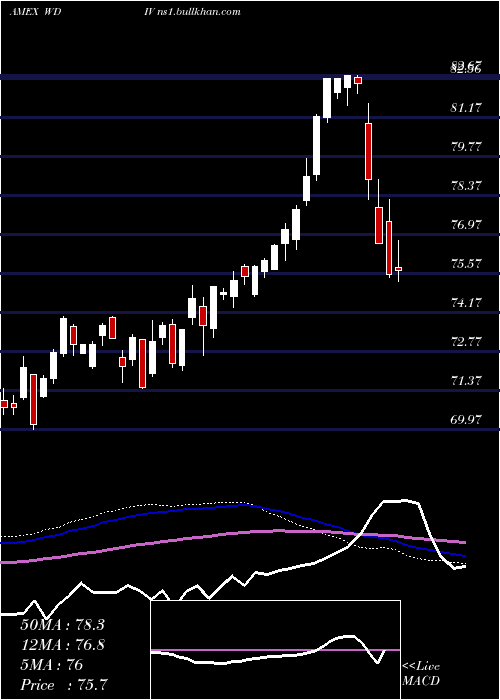Click the AMEX WD ticker title
The image size is (500, 700).
coord(35,12)
